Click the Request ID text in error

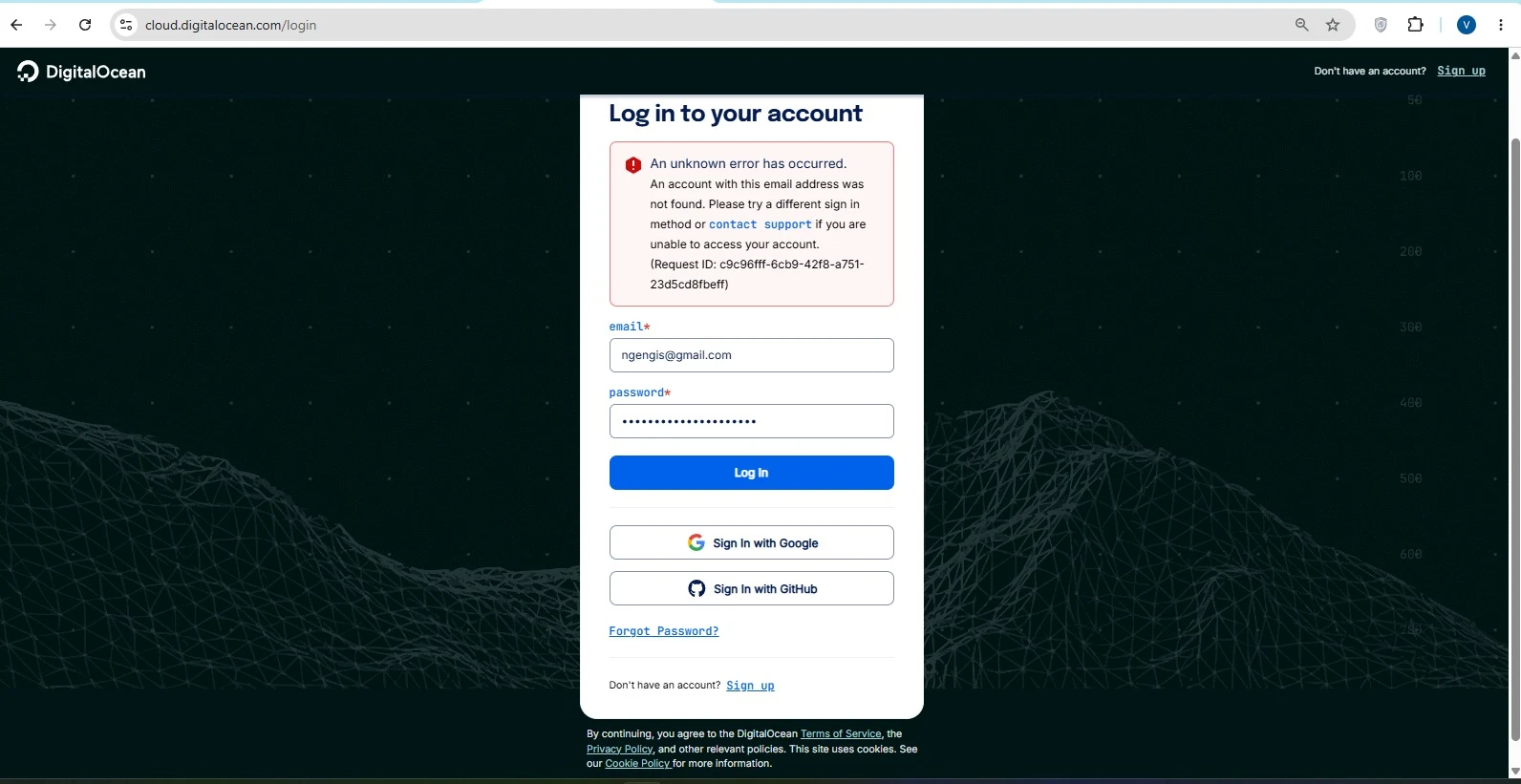[x=757, y=274]
